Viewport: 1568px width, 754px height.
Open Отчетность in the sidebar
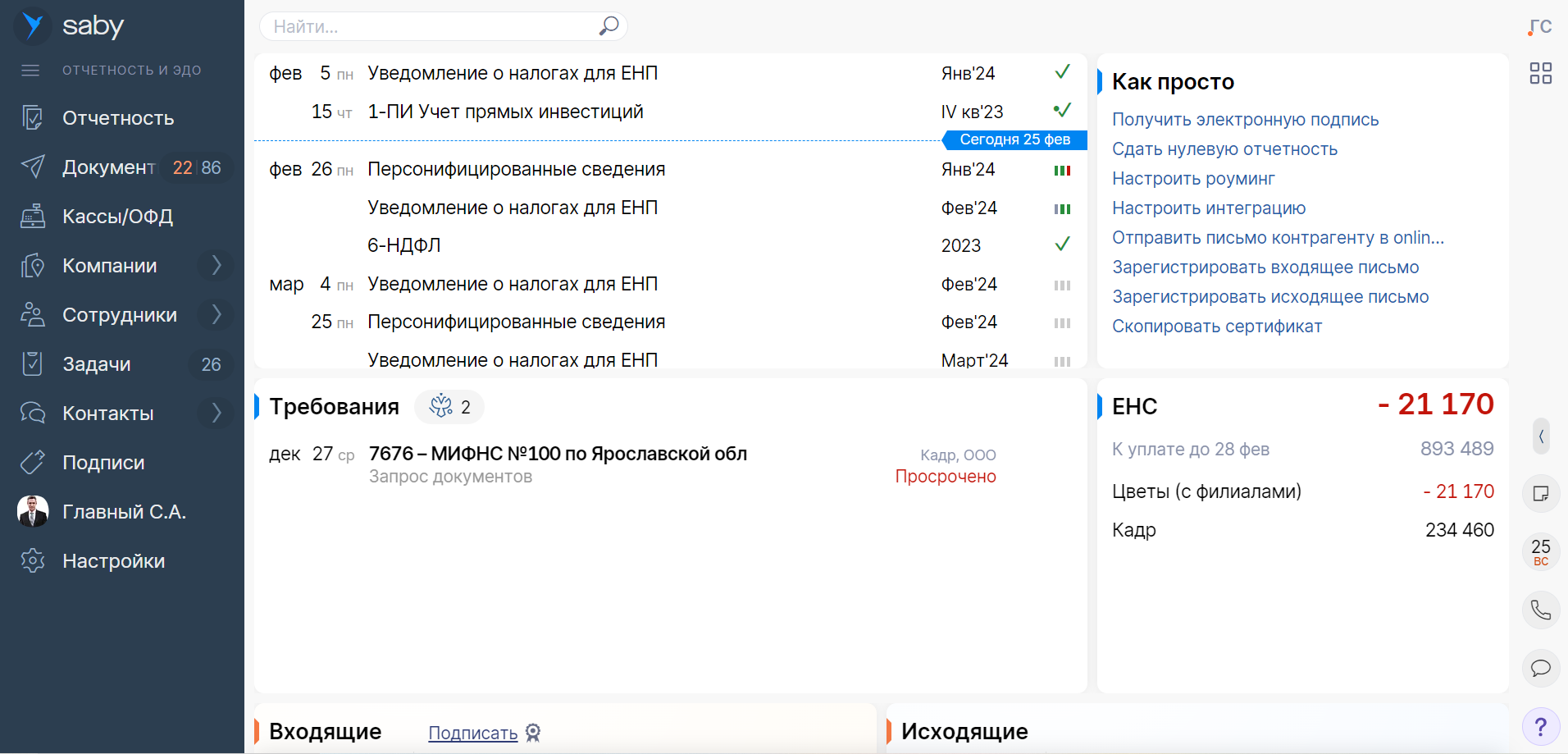point(118,118)
